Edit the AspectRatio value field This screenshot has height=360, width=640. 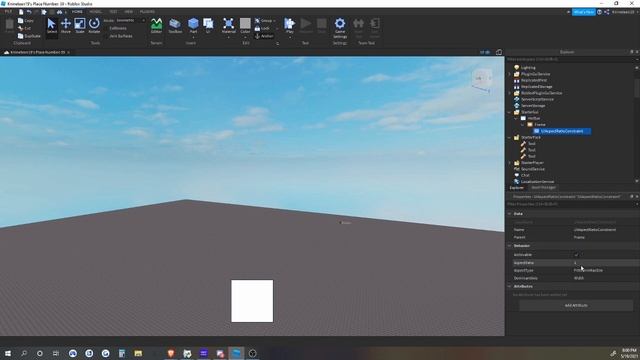[x=605, y=262]
